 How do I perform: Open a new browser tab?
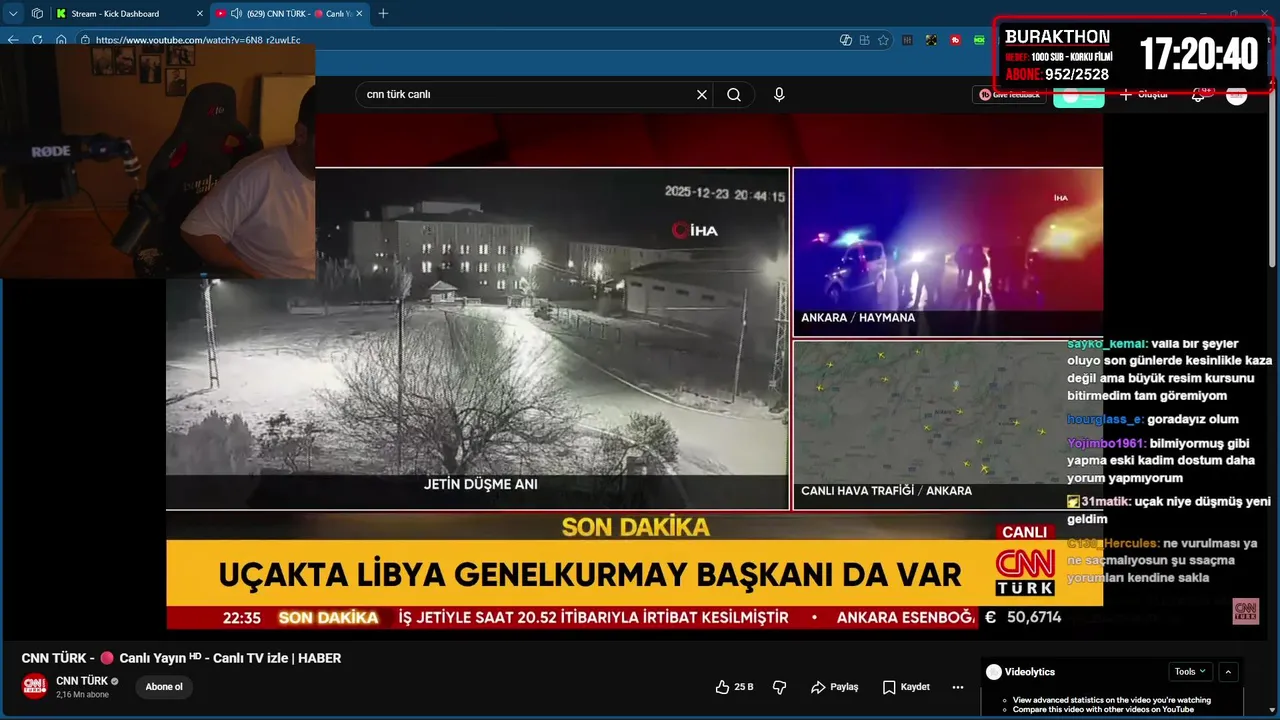[383, 14]
